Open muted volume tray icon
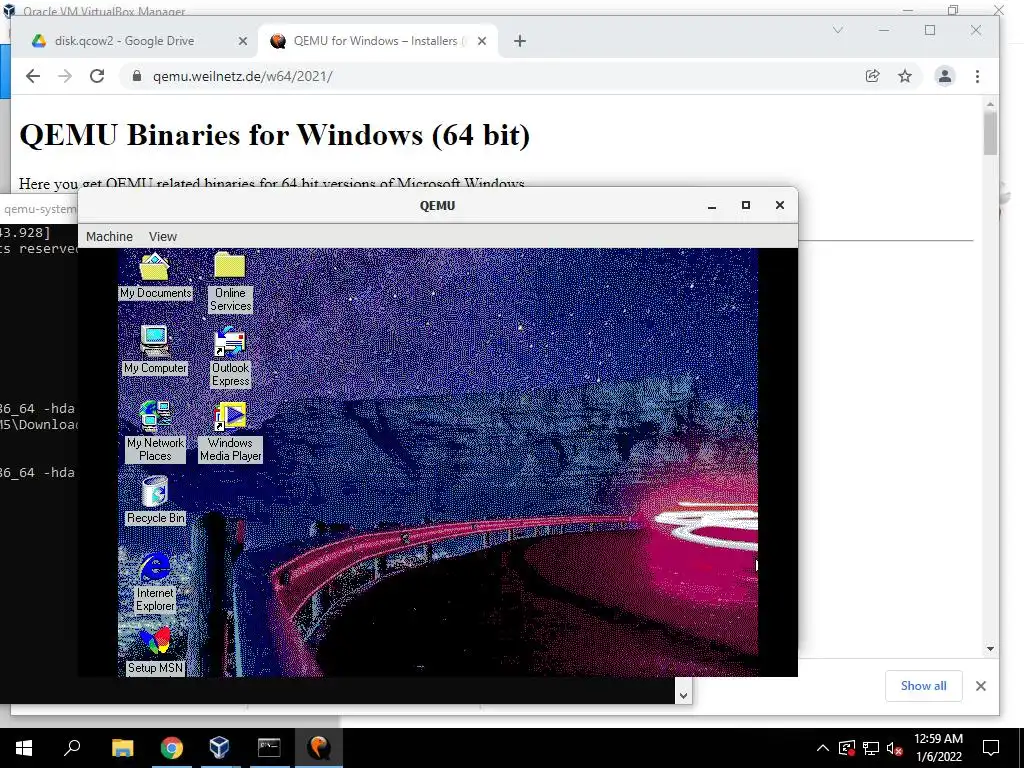The image size is (1024, 768). point(895,748)
